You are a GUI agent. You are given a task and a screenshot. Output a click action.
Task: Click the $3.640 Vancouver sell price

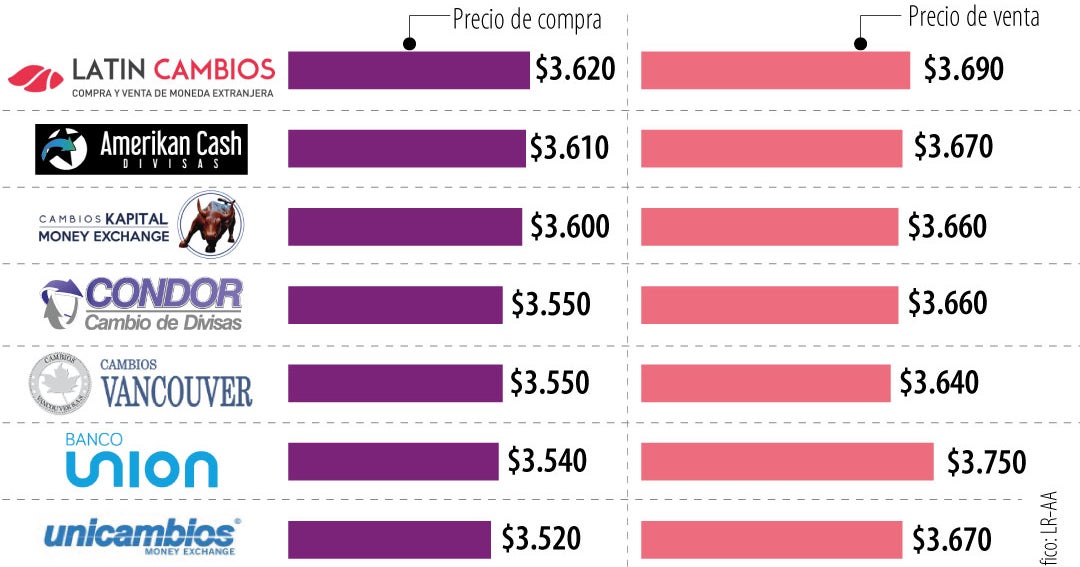point(938,383)
